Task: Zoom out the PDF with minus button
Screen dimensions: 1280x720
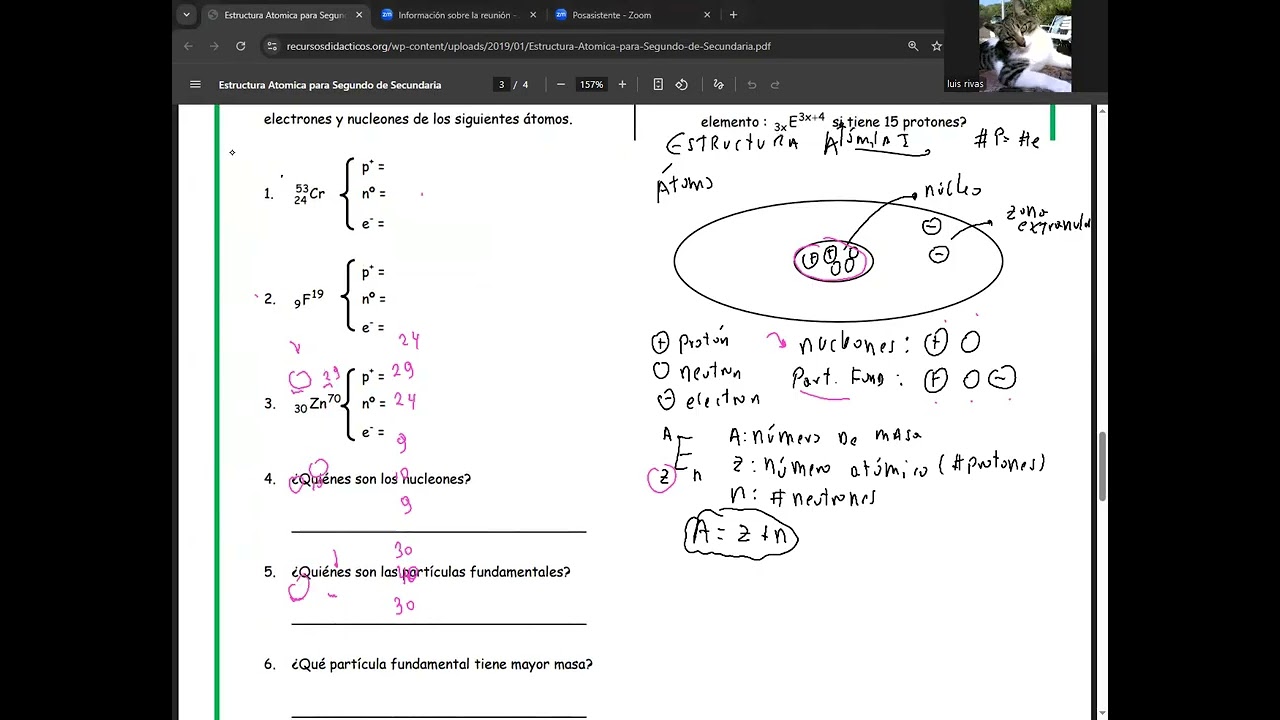Action: coord(561,85)
